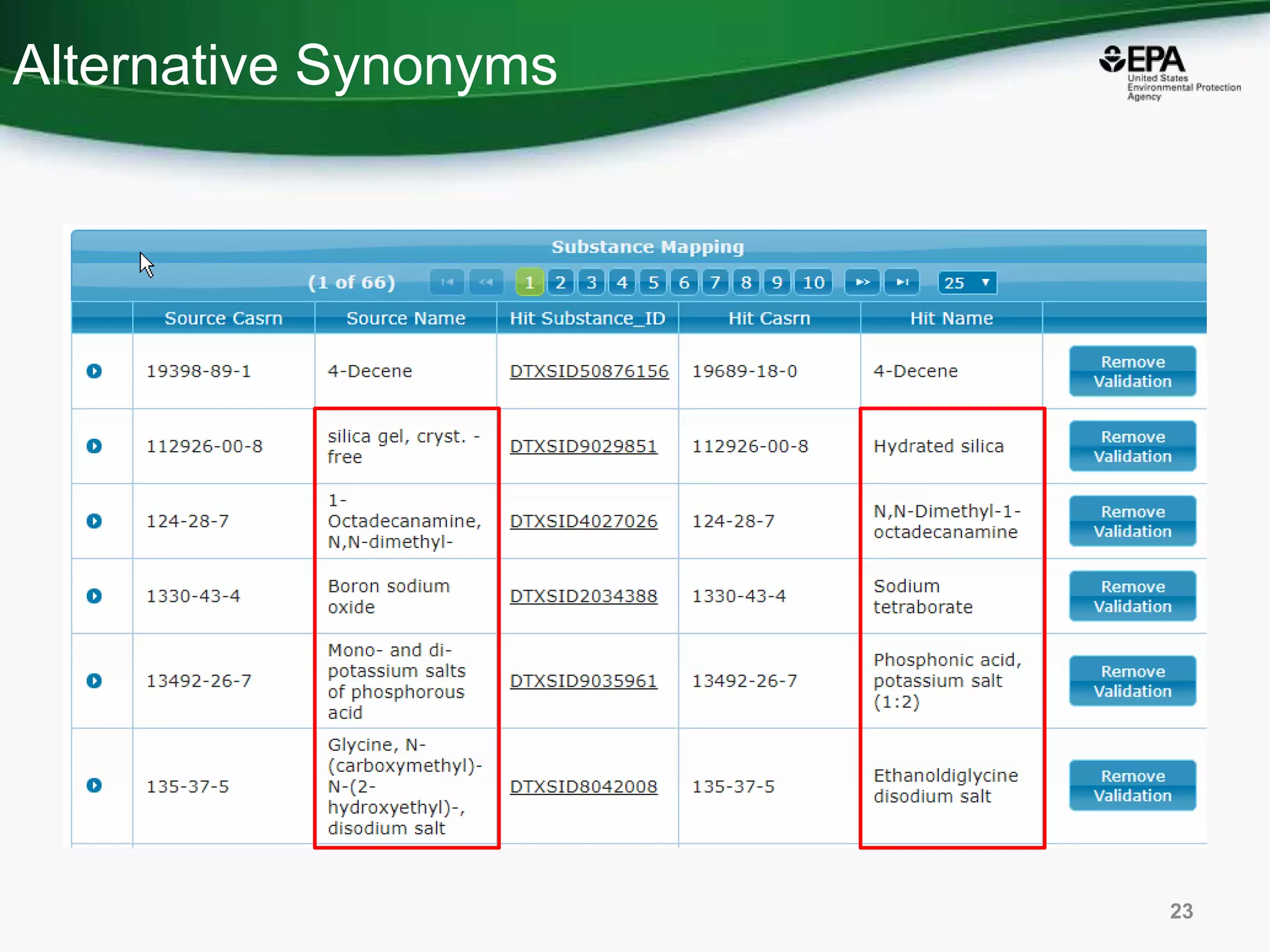This screenshot has height=952, width=1270.
Task: Click source name '1-Octadecanamine, N,N-dimethyl-'
Action: coord(404,521)
